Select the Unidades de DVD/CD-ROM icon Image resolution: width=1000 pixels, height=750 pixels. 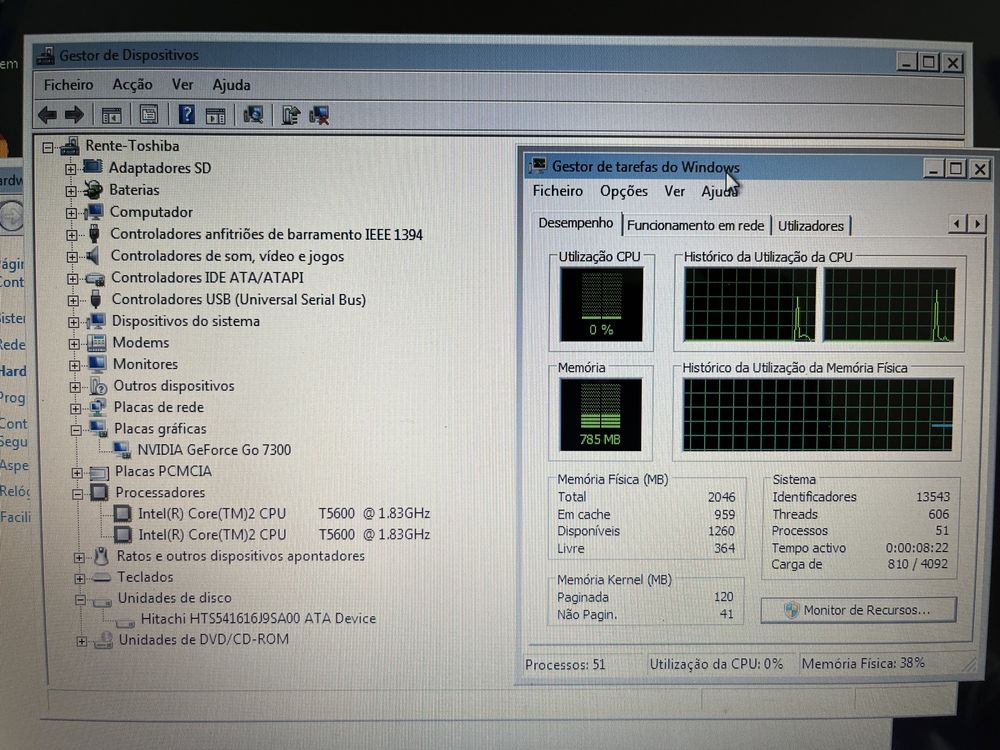click(x=103, y=640)
